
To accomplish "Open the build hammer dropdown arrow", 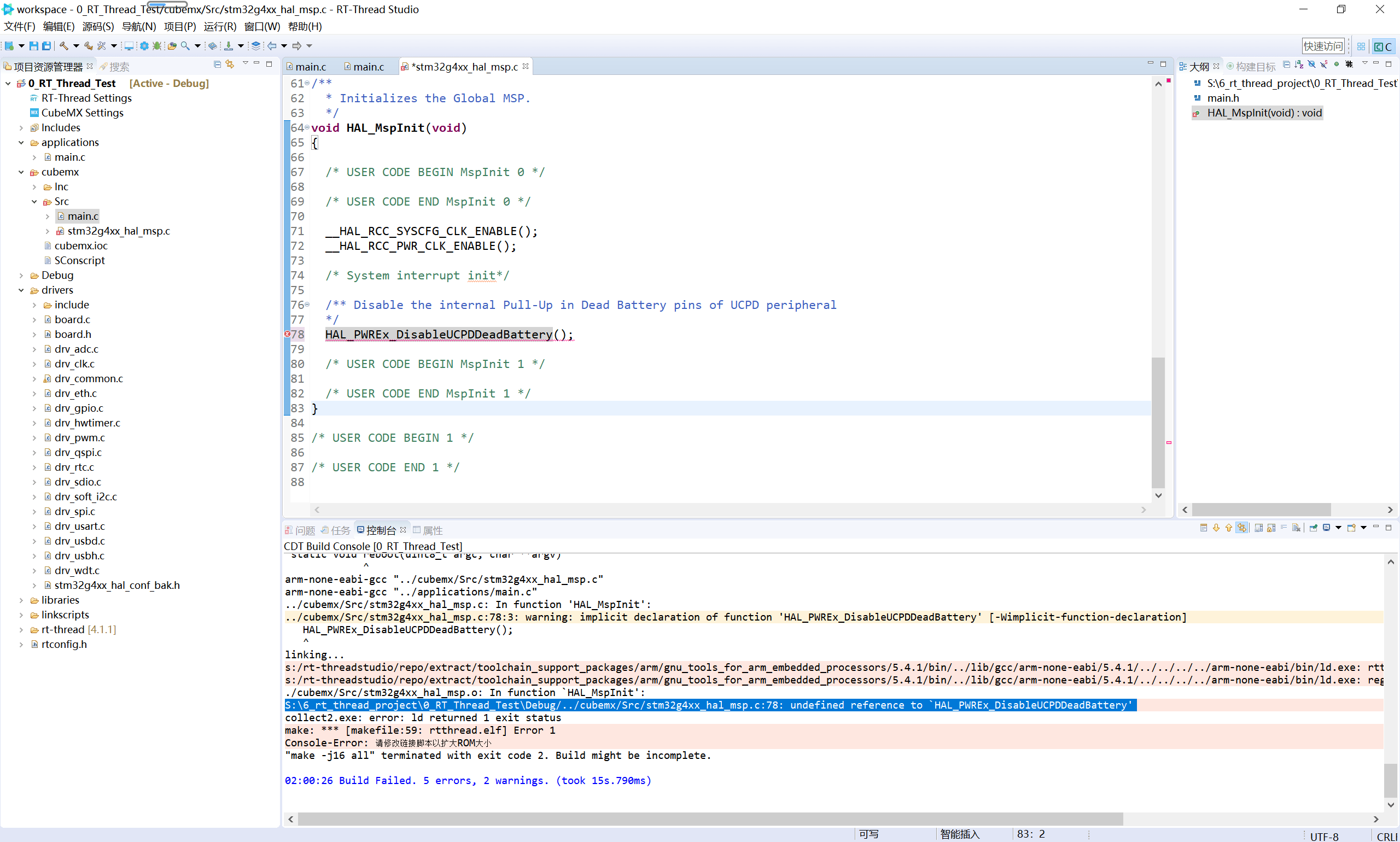I will 75,46.
